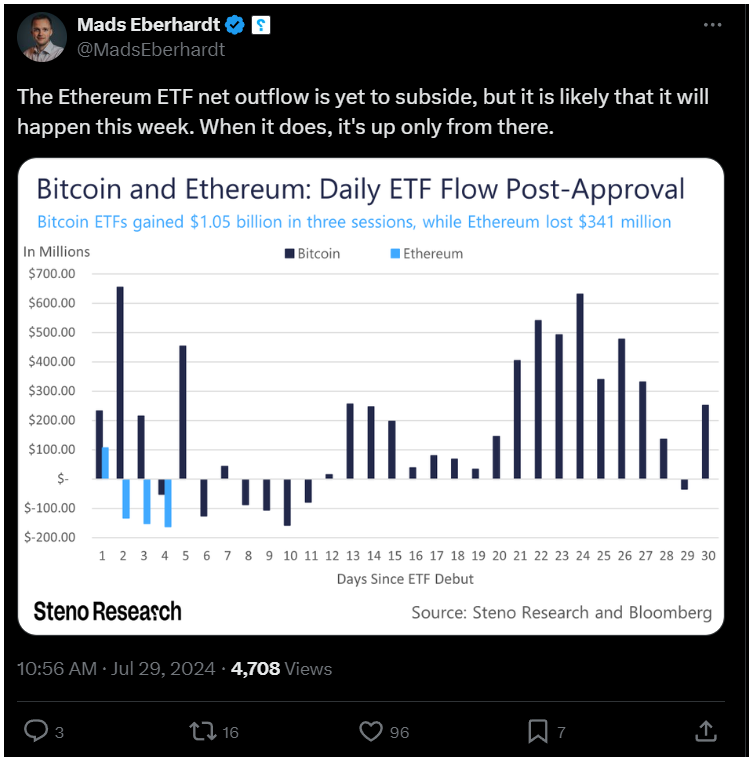Click the Bitcoin bar on day 24
Screen dimensions: 753x761
(580, 386)
